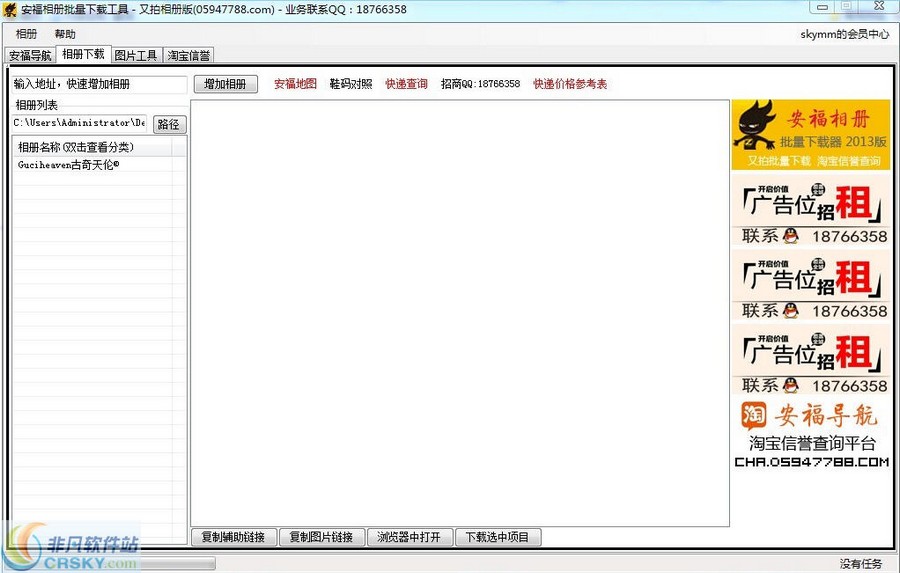Click the black mascot logo in the banner

coord(757,125)
